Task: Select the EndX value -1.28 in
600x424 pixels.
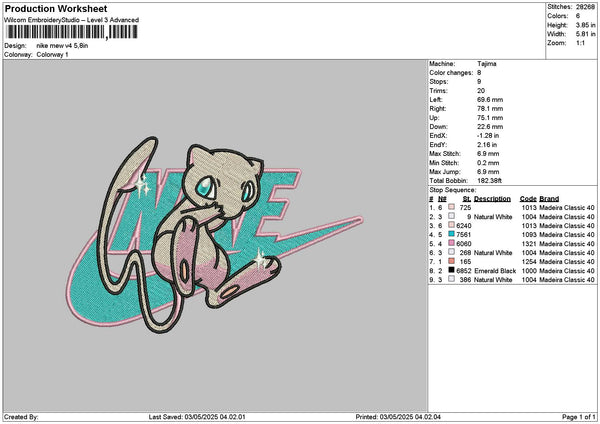Action: click(x=488, y=136)
